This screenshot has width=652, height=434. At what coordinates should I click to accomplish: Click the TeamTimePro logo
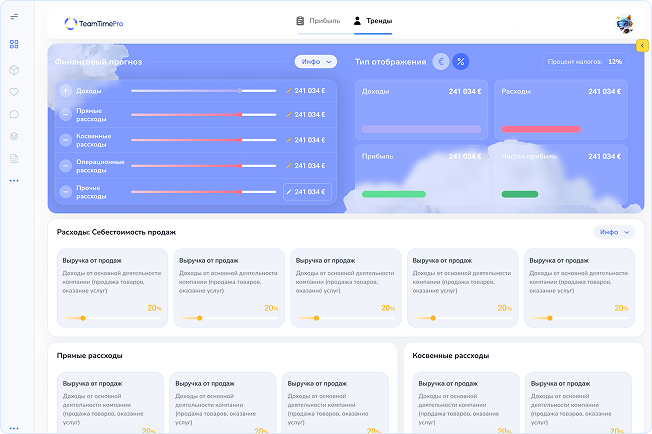point(95,22)
